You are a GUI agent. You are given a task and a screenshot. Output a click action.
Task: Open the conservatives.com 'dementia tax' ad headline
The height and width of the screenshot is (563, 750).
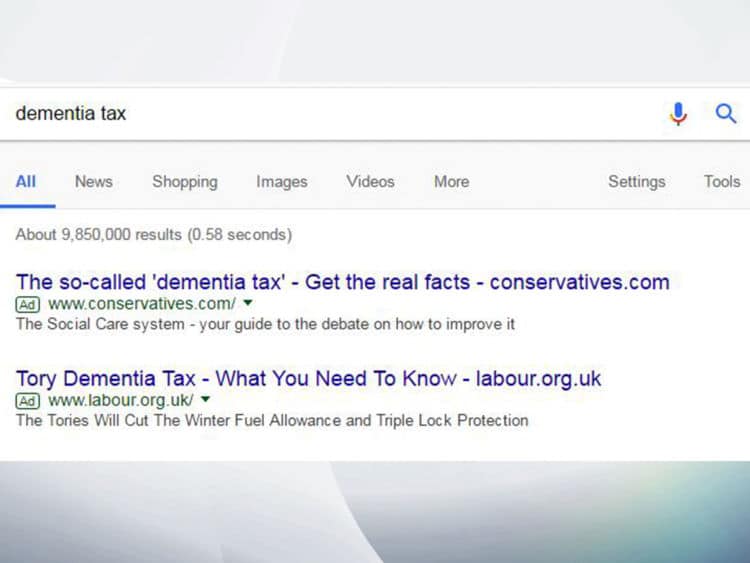pos(342,282)
